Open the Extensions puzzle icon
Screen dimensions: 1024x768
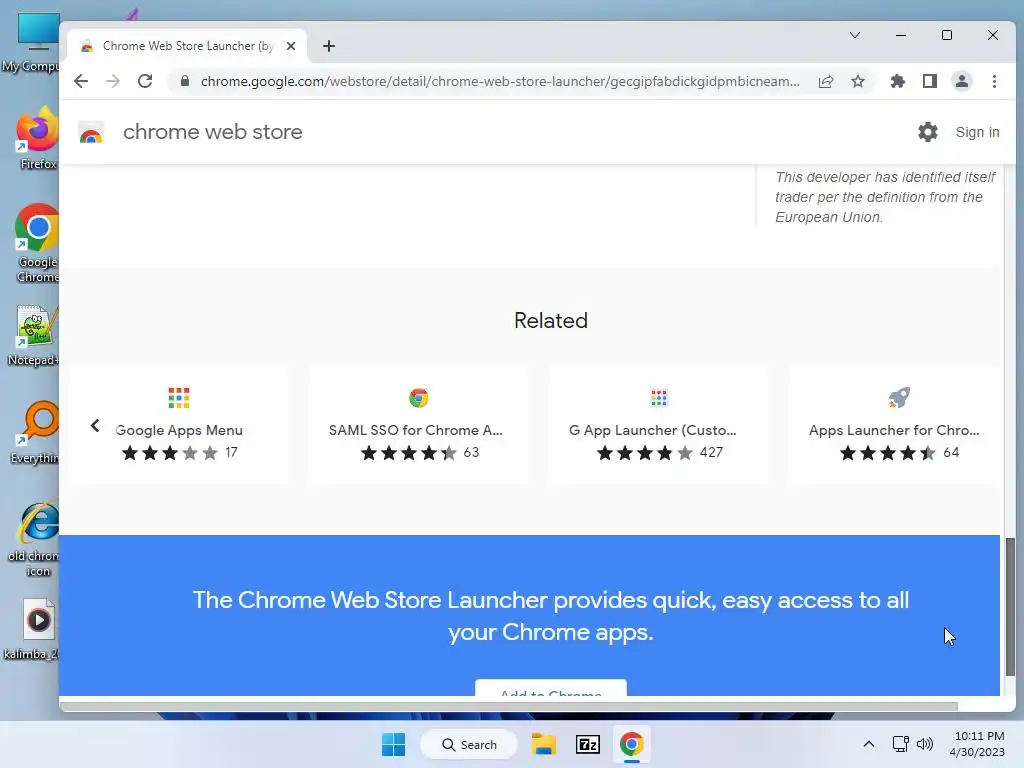coord(898,81)
